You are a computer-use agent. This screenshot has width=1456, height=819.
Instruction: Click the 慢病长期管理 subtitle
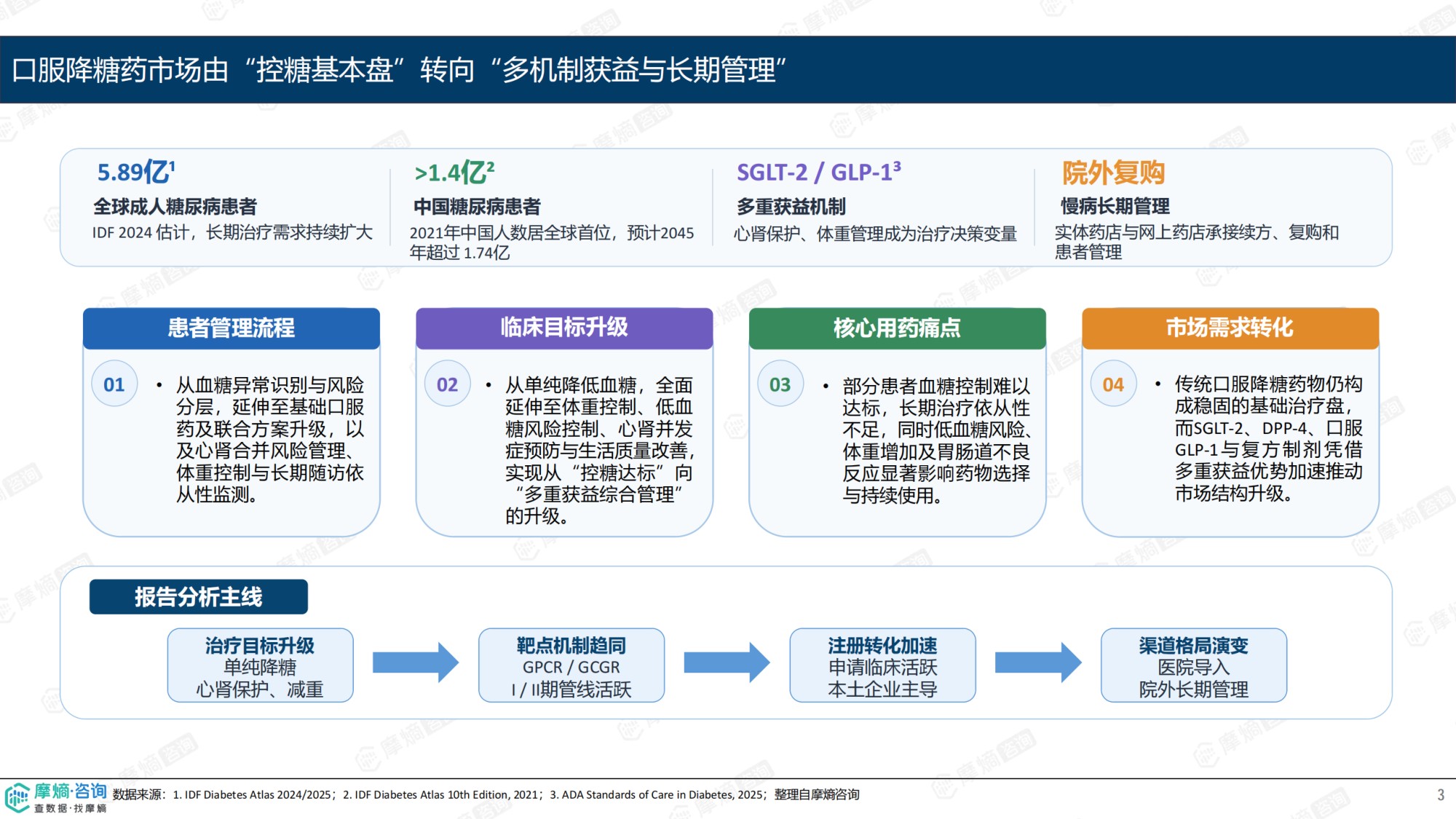click(x=1115, y=207)
